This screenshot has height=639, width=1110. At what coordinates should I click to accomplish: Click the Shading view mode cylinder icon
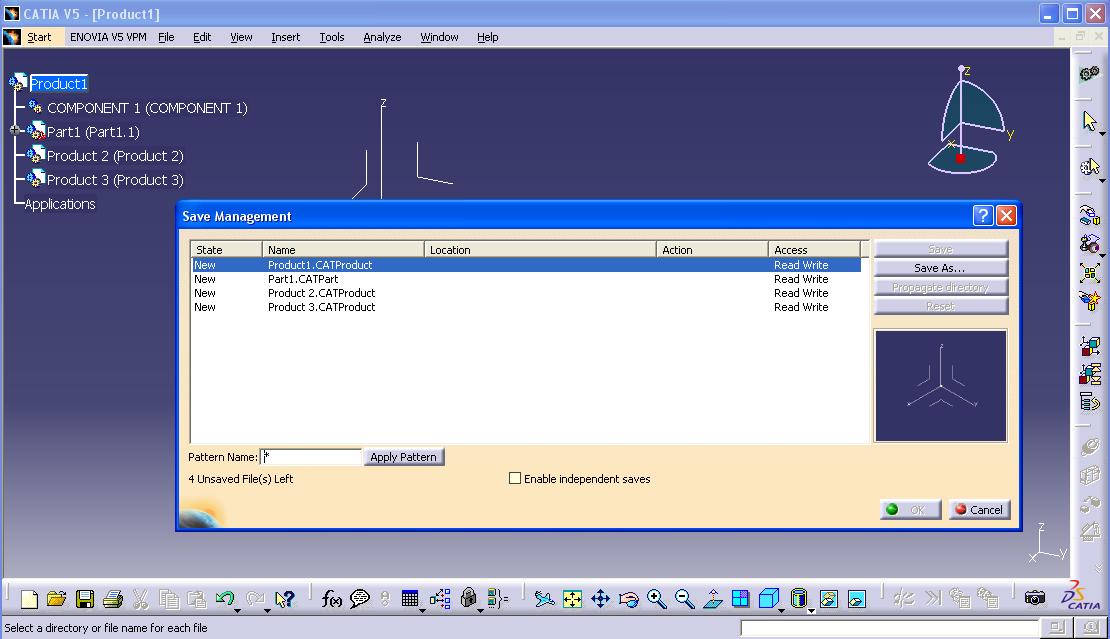click(799, 599)
